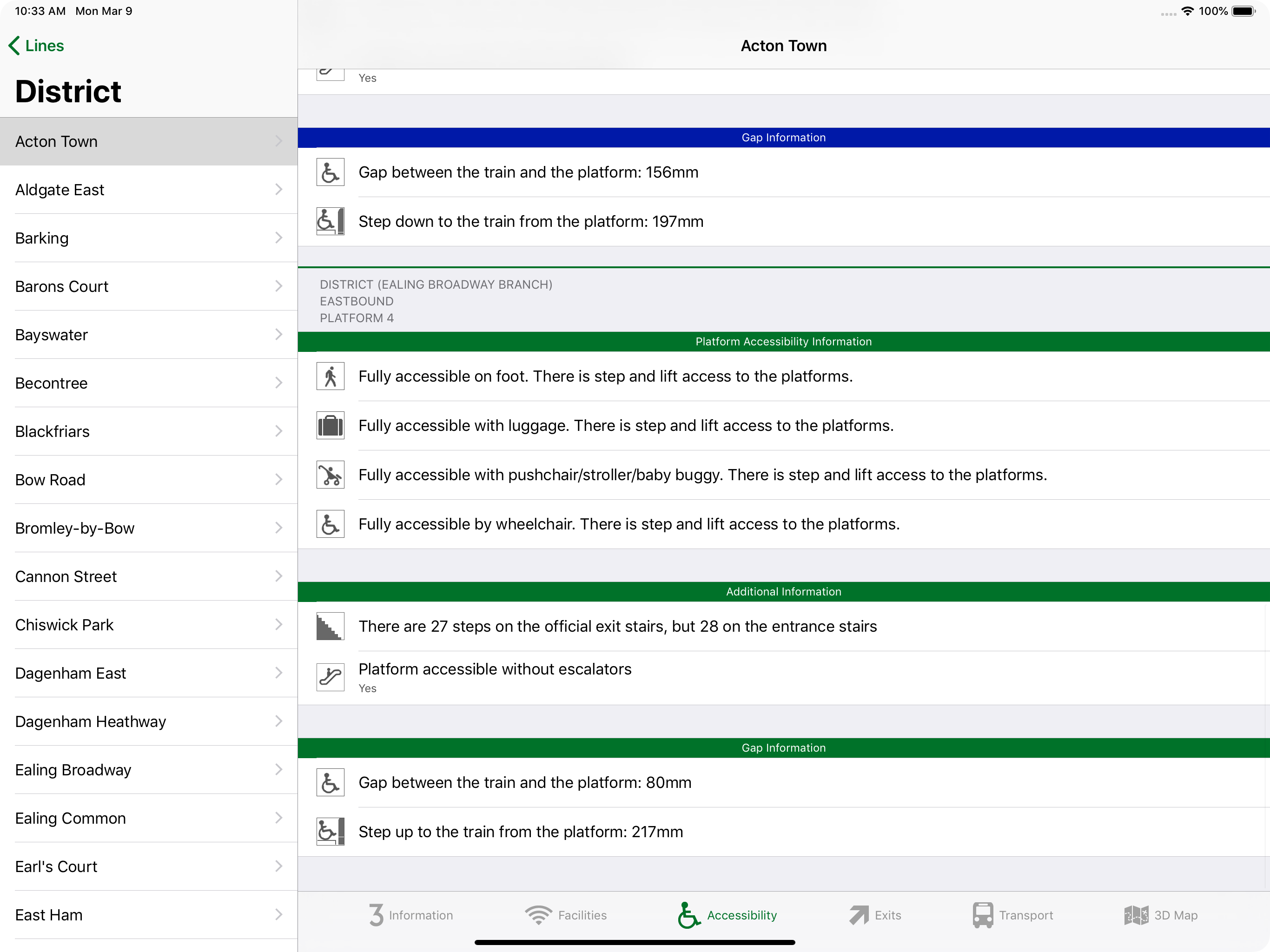Click the walking person accessibility icon
Screen dimensions: 1270x952
coord(330,376)
